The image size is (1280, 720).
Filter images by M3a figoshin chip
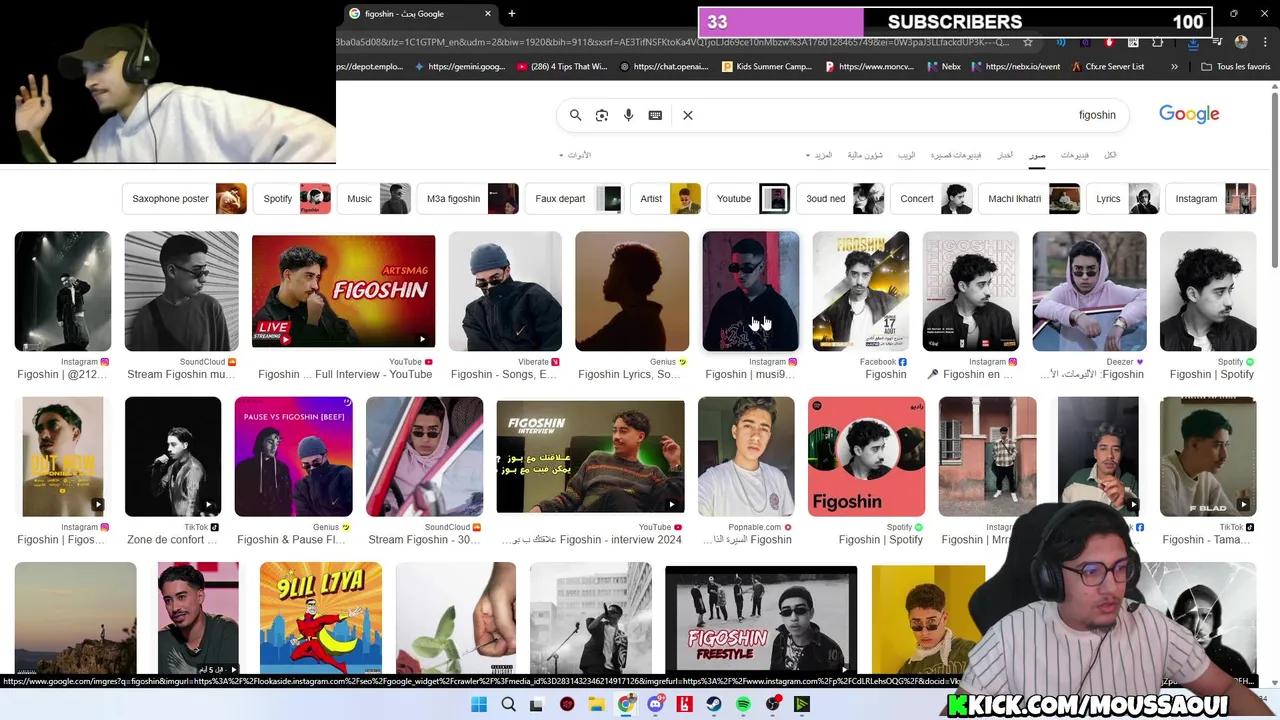(468, 198)
